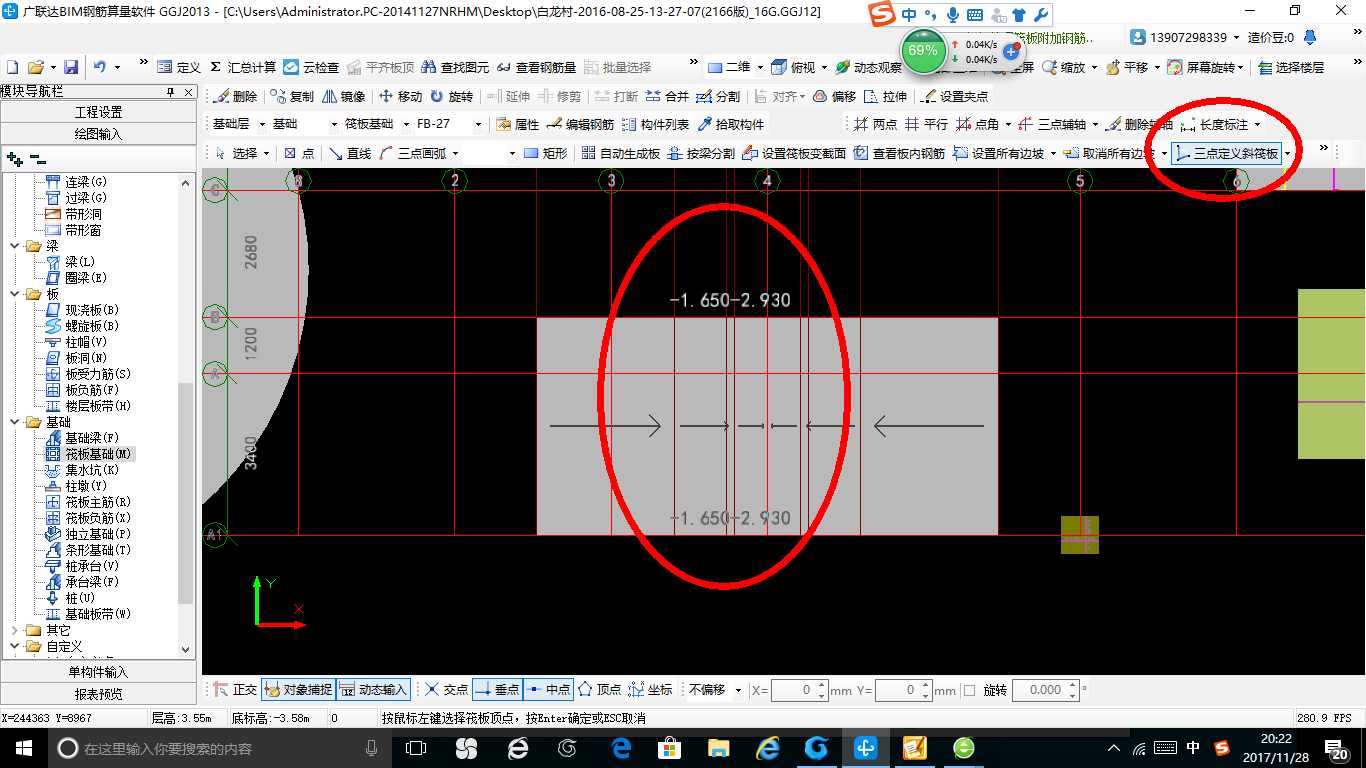The height and width of the screenshot is (768, 1366).
Task: Select the 偏移 offset tool
Action: [835, 97]
